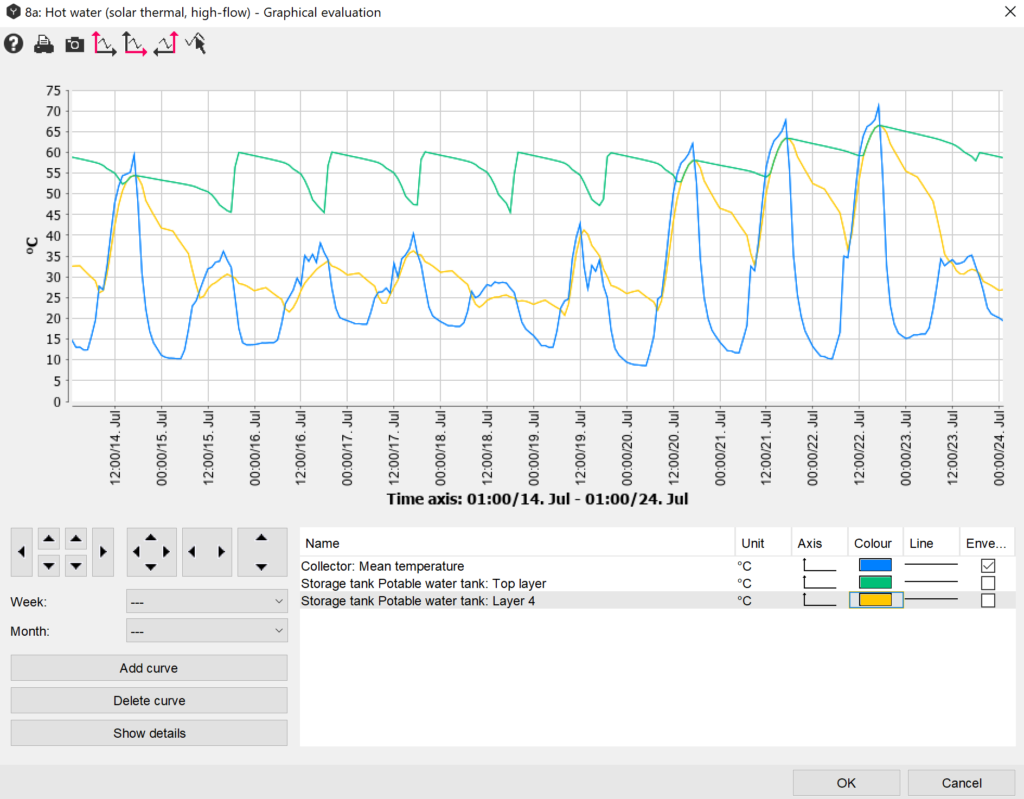Enable envelope checkbox for Top layer curve
This screenshot has height=799, width=1024.
tap(988, 583)
